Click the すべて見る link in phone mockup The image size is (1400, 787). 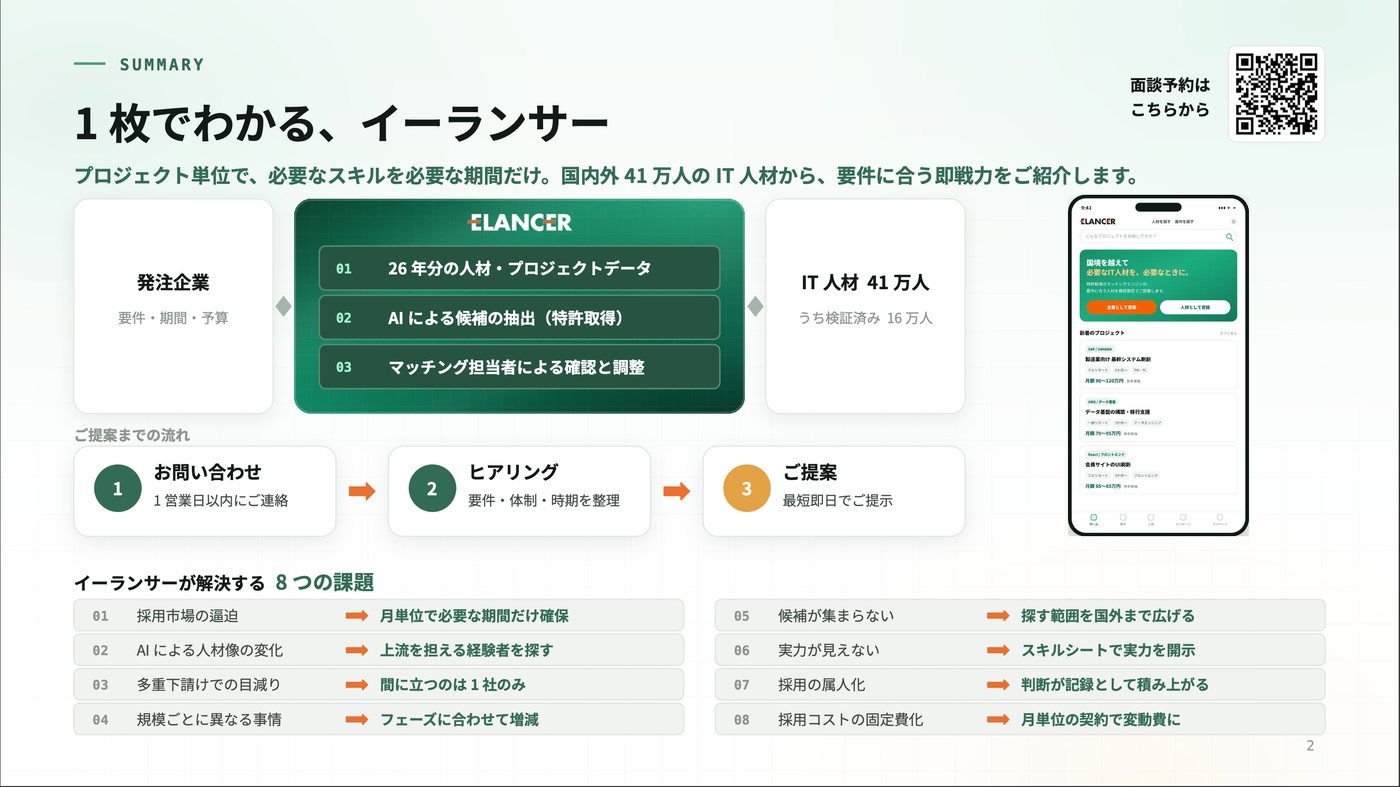(1228, 333)
